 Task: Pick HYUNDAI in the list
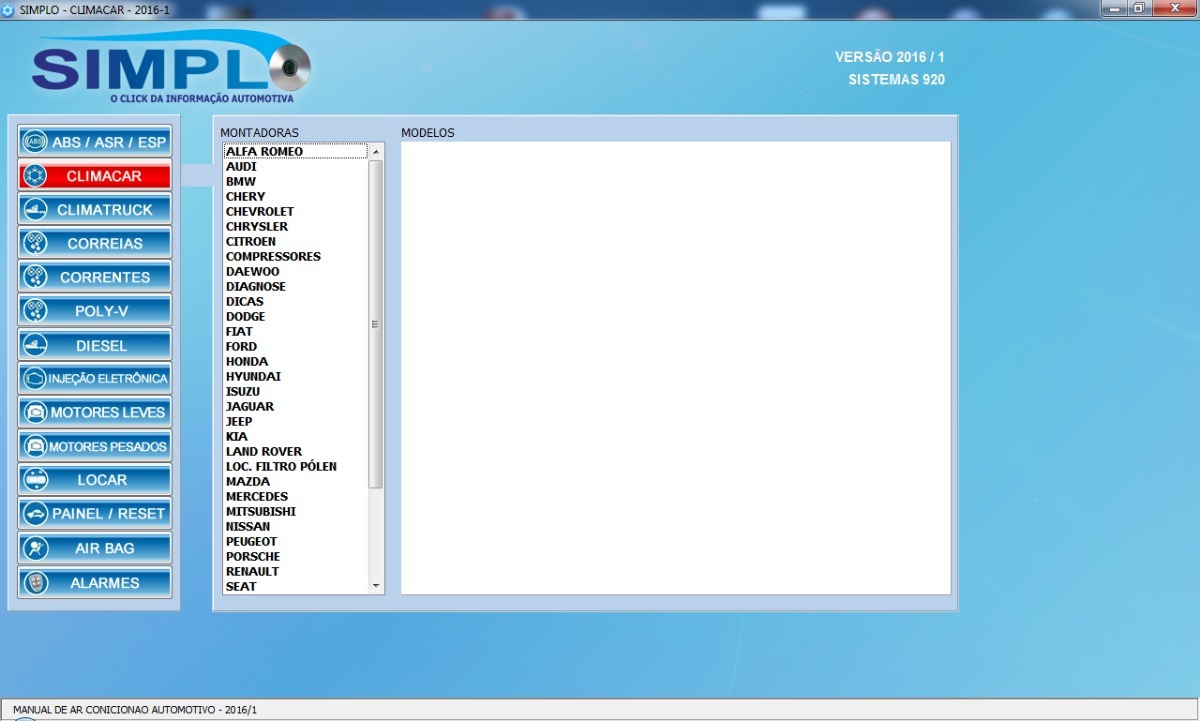[x=295, y=376]
